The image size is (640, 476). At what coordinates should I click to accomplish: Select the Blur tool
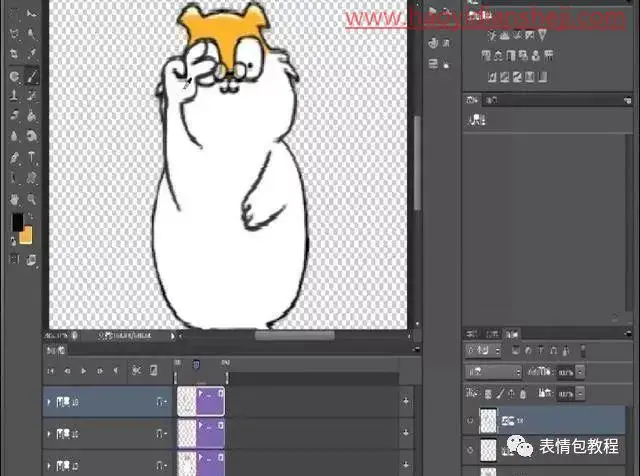coord(14,136)
